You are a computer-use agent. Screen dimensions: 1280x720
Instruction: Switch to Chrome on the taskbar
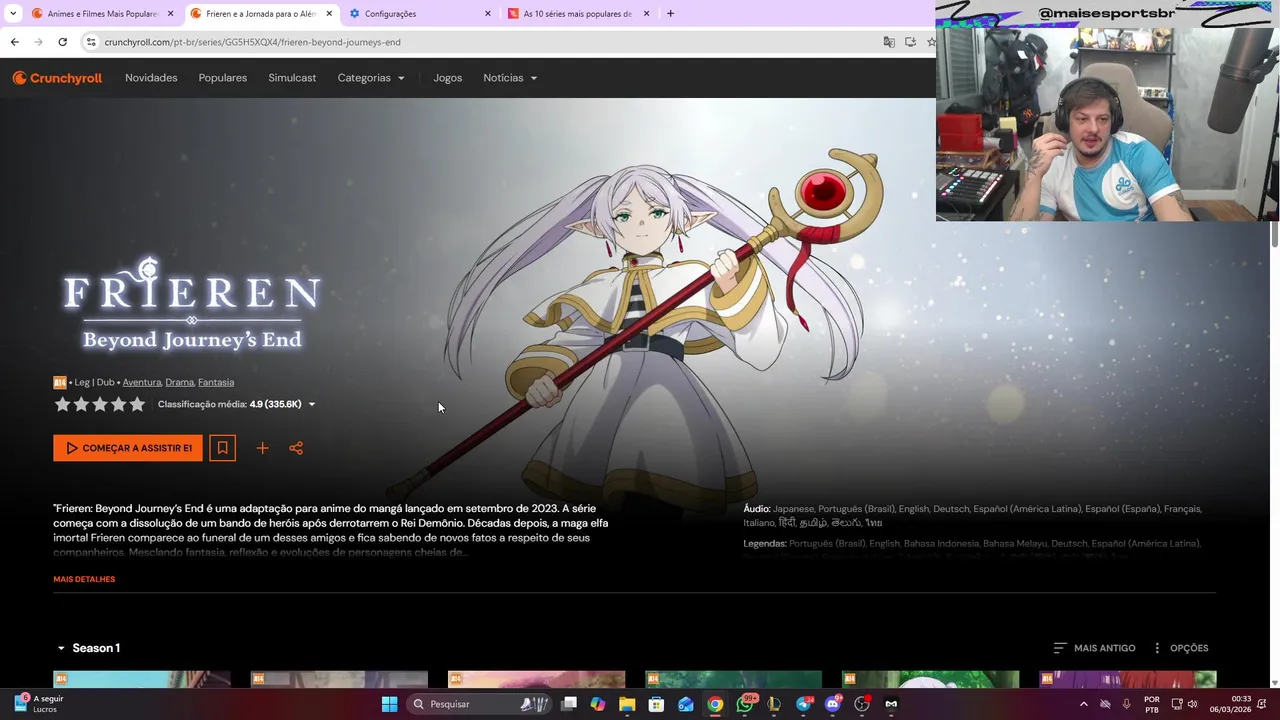(715, 704)
